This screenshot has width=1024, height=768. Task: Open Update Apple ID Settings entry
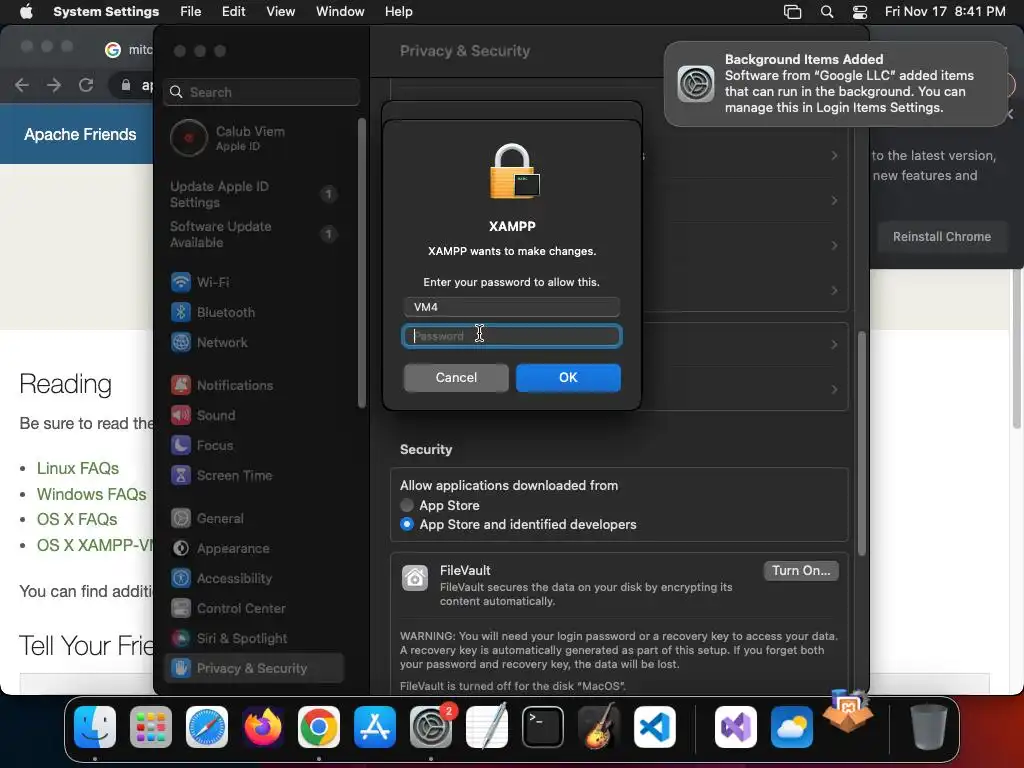click(x=253, y=194)
